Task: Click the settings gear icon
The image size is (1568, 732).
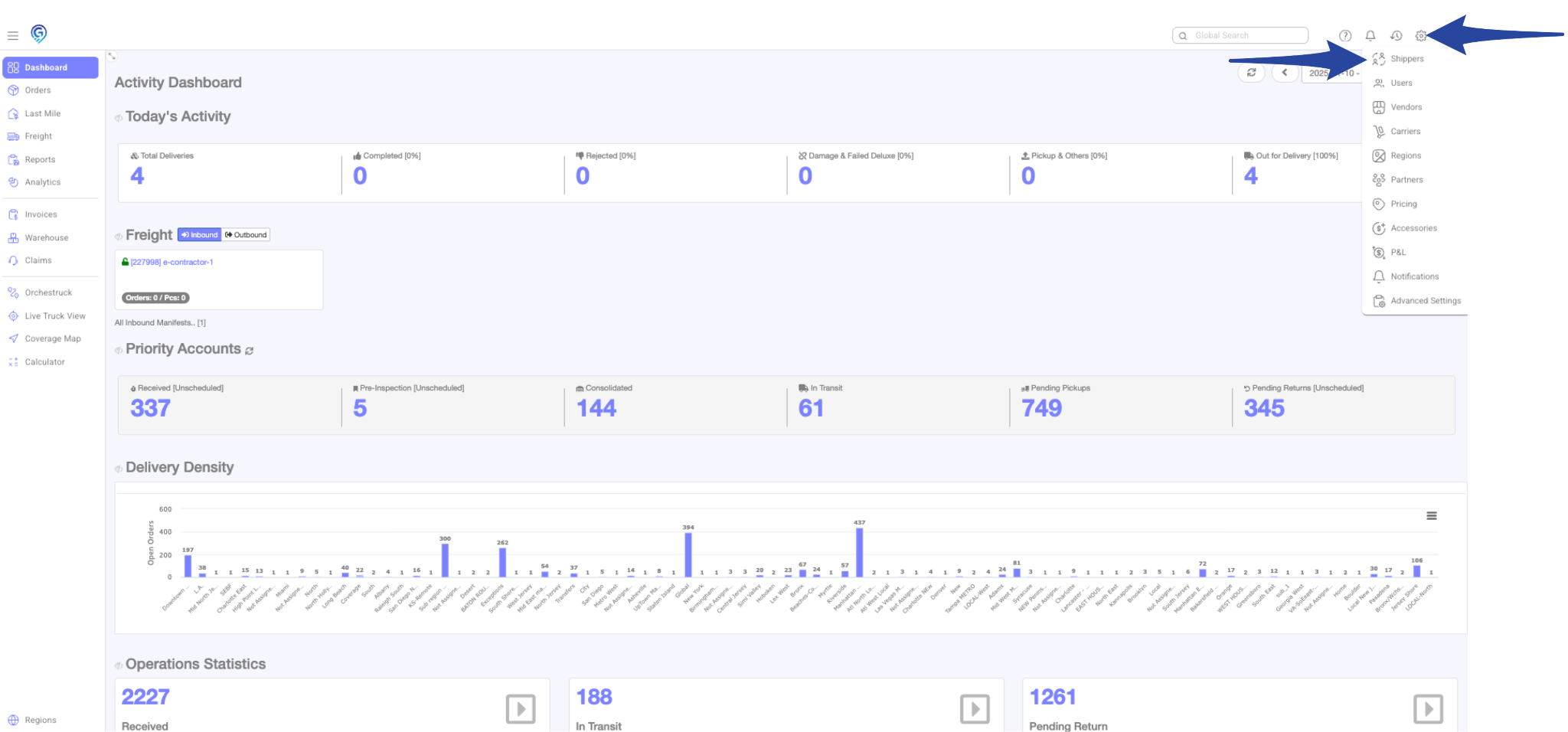Action: pyautogui.click(x=1421, y=36)
